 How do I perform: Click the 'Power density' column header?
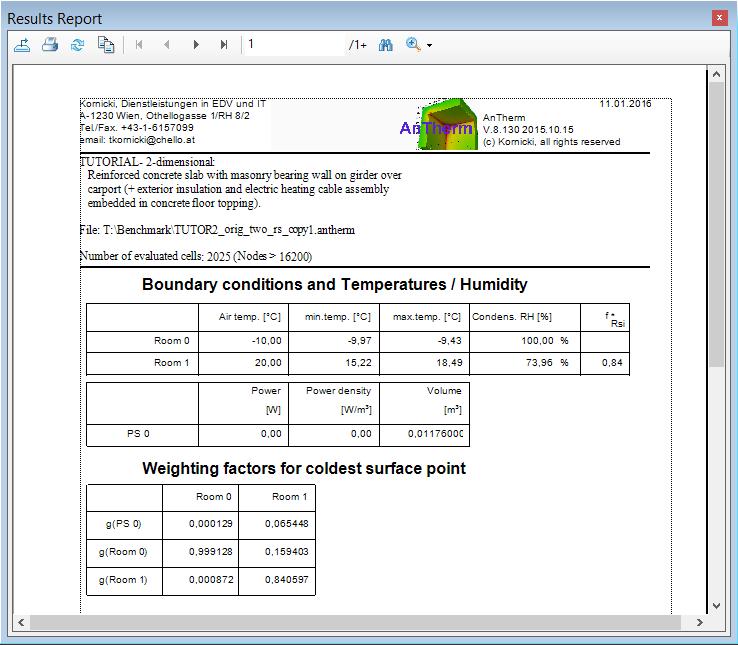tap(338, 391)
